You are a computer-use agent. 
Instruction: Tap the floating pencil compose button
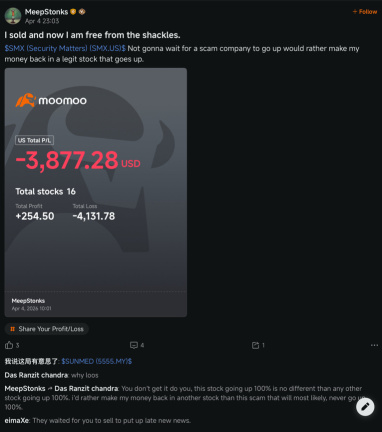point(365,407)
